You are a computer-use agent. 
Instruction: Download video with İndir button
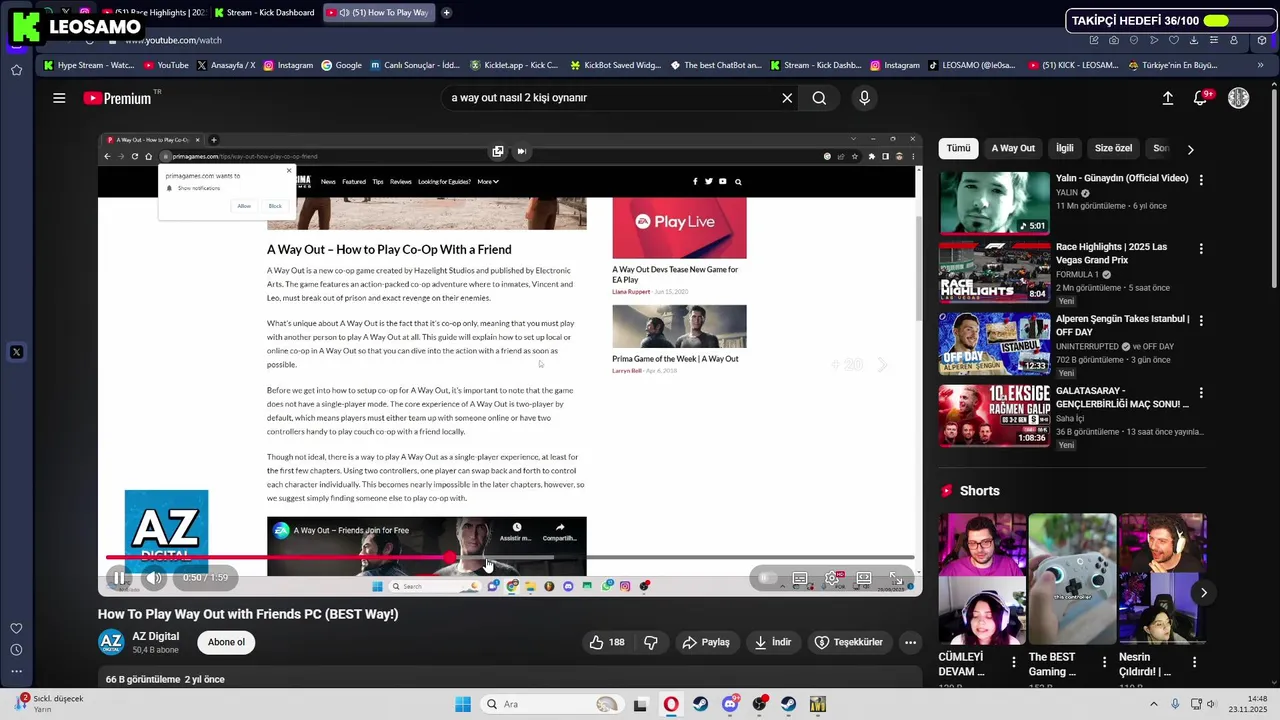point(773,642)
